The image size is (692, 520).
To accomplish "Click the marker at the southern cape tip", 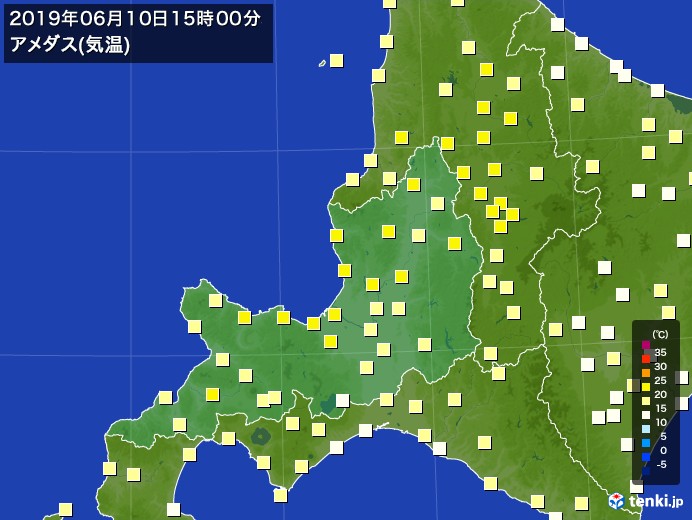I will pyautogui.click(x=280, y=495).
